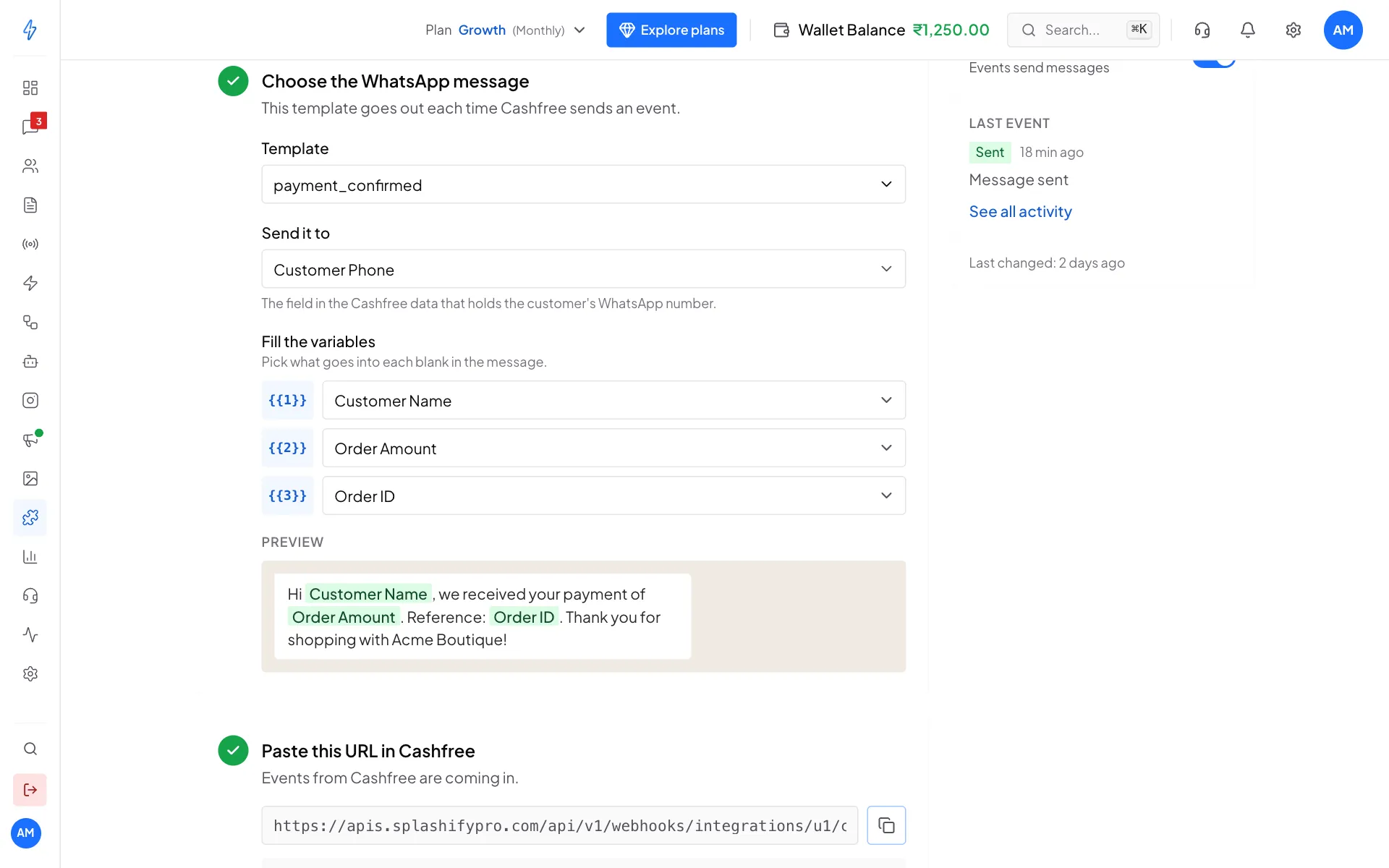Viewport: 1389px width, 868px height.
Task: Open the analytics bar chart icon
Action: coord(30,557)
